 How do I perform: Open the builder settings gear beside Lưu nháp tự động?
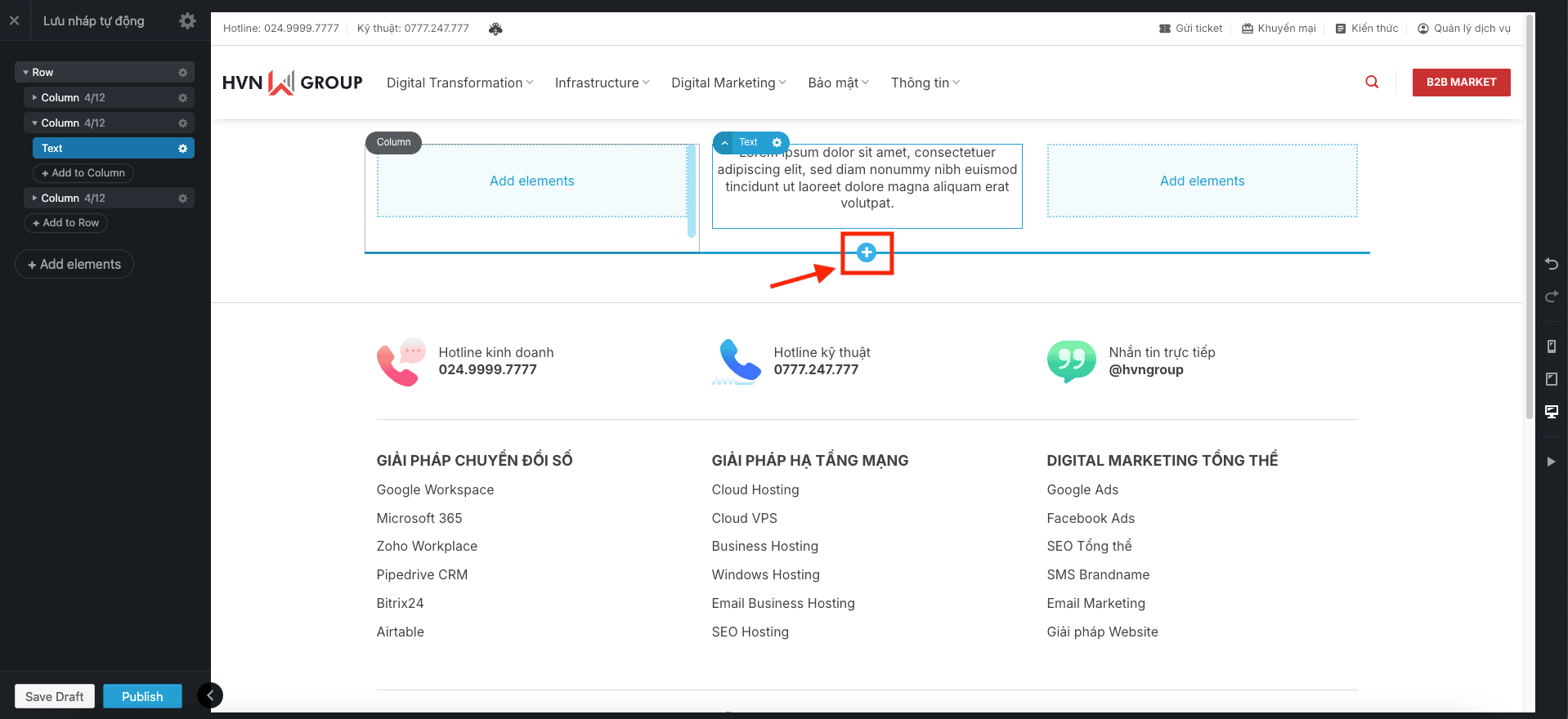click(x=187, y=21)
